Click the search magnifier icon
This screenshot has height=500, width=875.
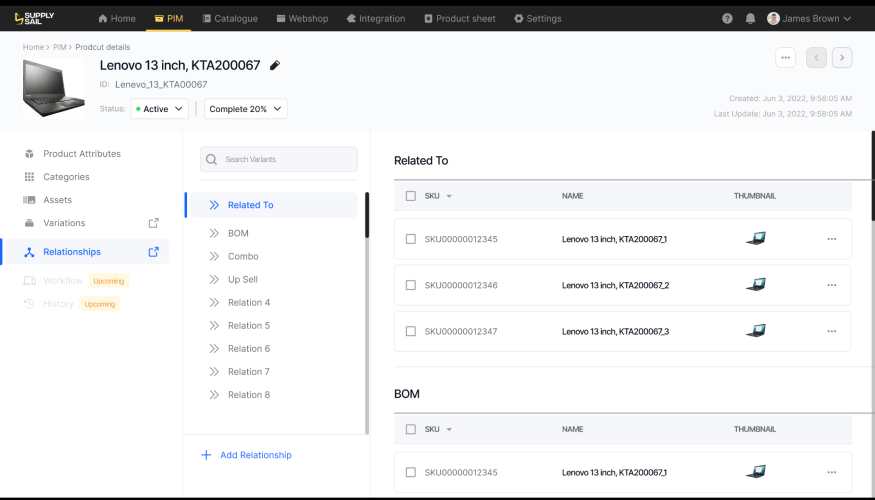[211, 160]
